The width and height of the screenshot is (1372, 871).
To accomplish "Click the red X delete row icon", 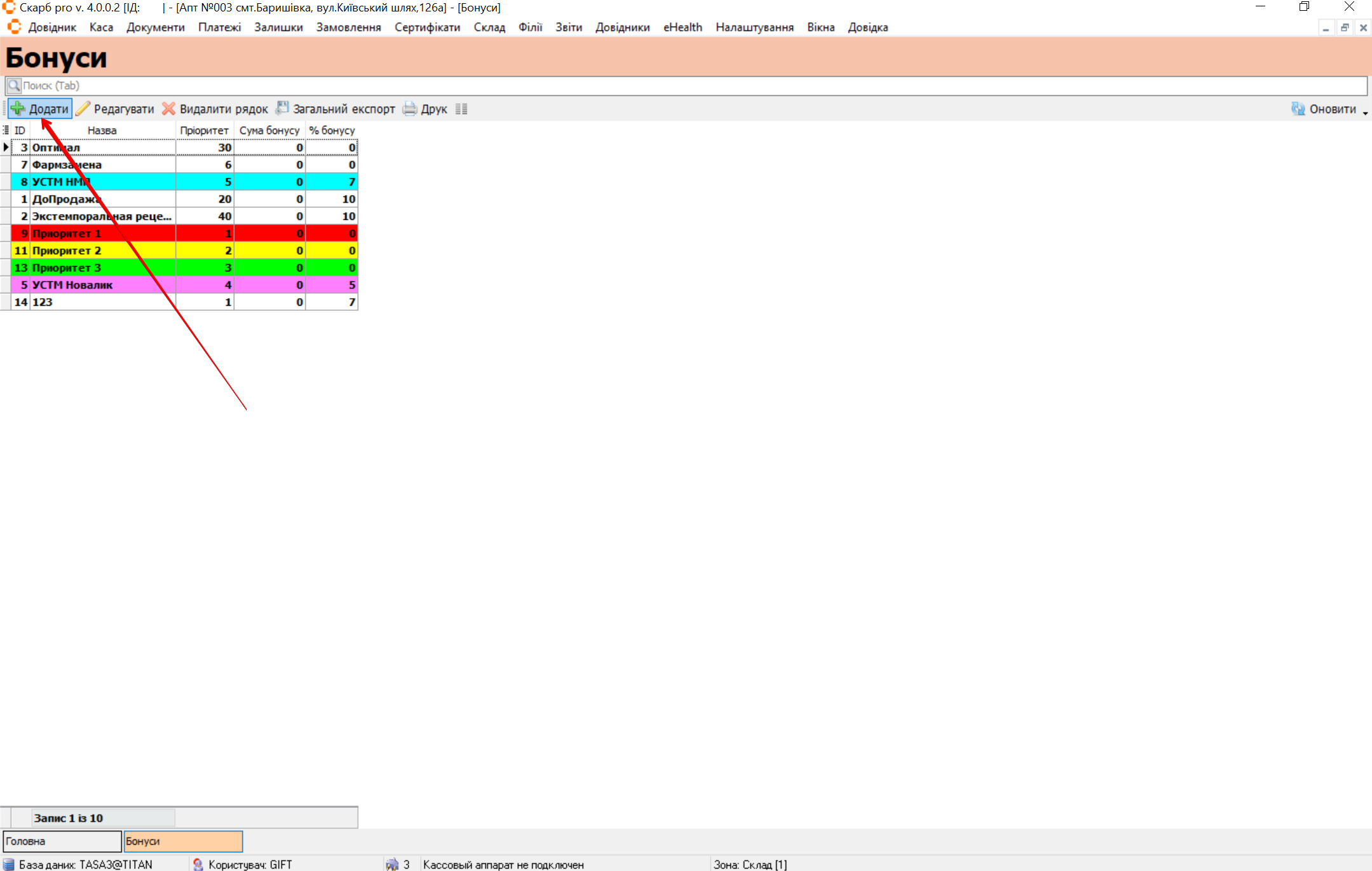I will pyautogui.click(x=168, y=109).
